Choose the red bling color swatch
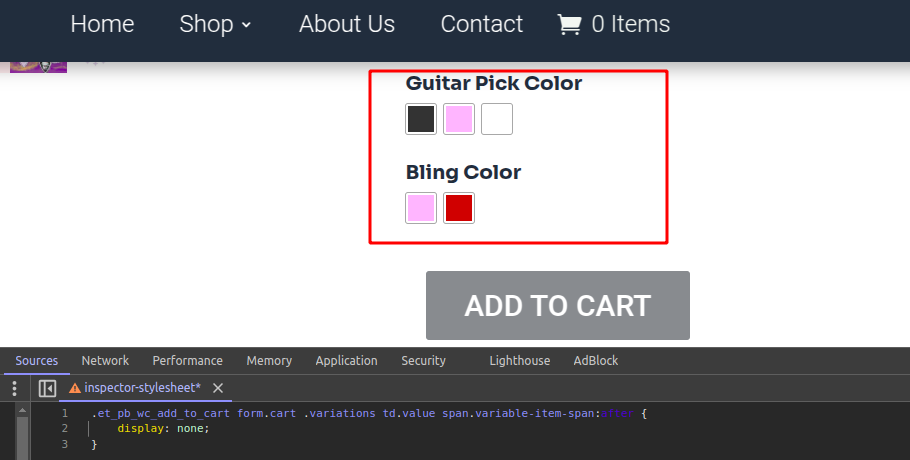The height and width of the screenshot is (460, 910). 458,208
